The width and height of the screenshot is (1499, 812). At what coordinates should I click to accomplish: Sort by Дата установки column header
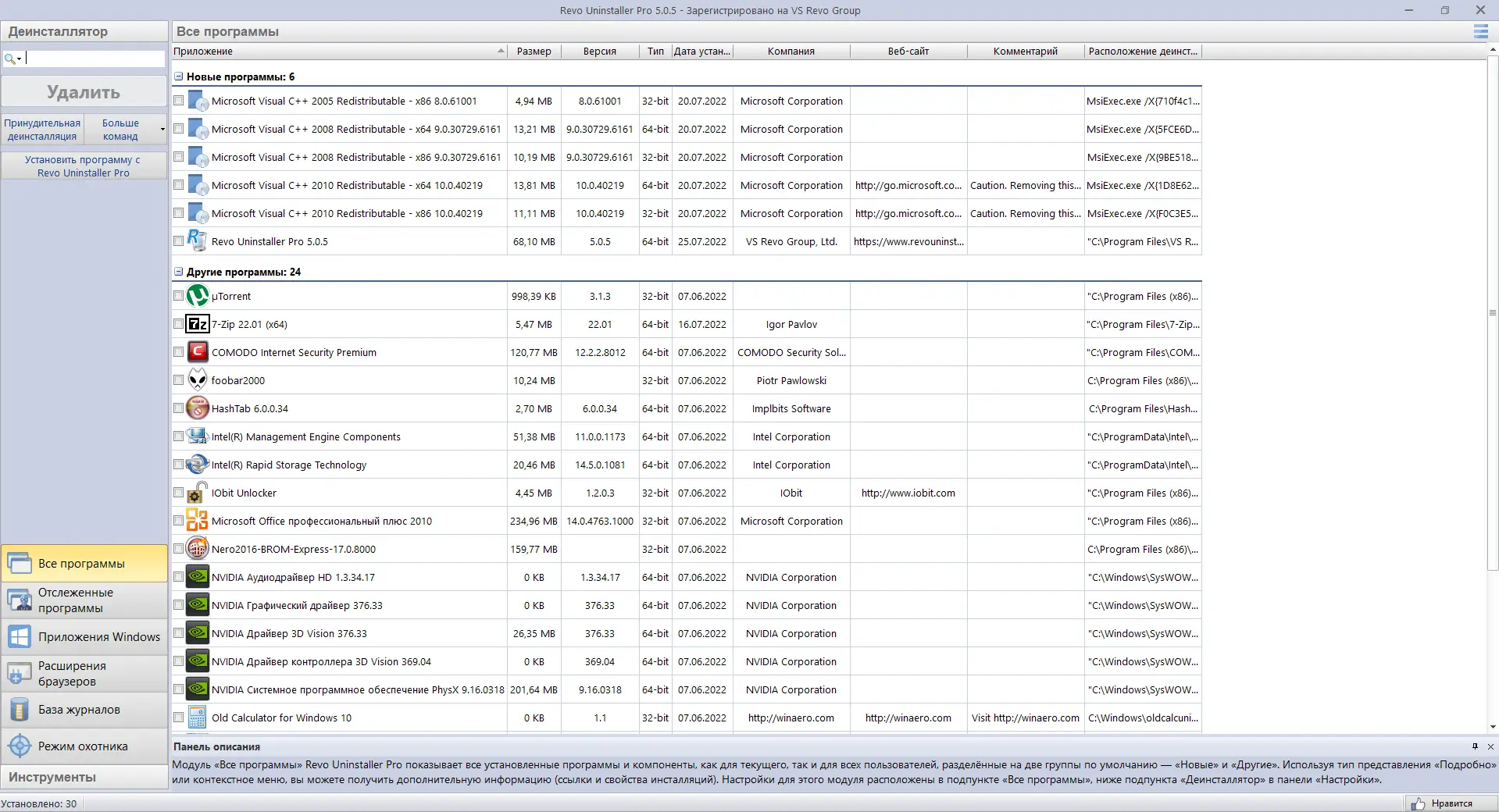(702, 51)
